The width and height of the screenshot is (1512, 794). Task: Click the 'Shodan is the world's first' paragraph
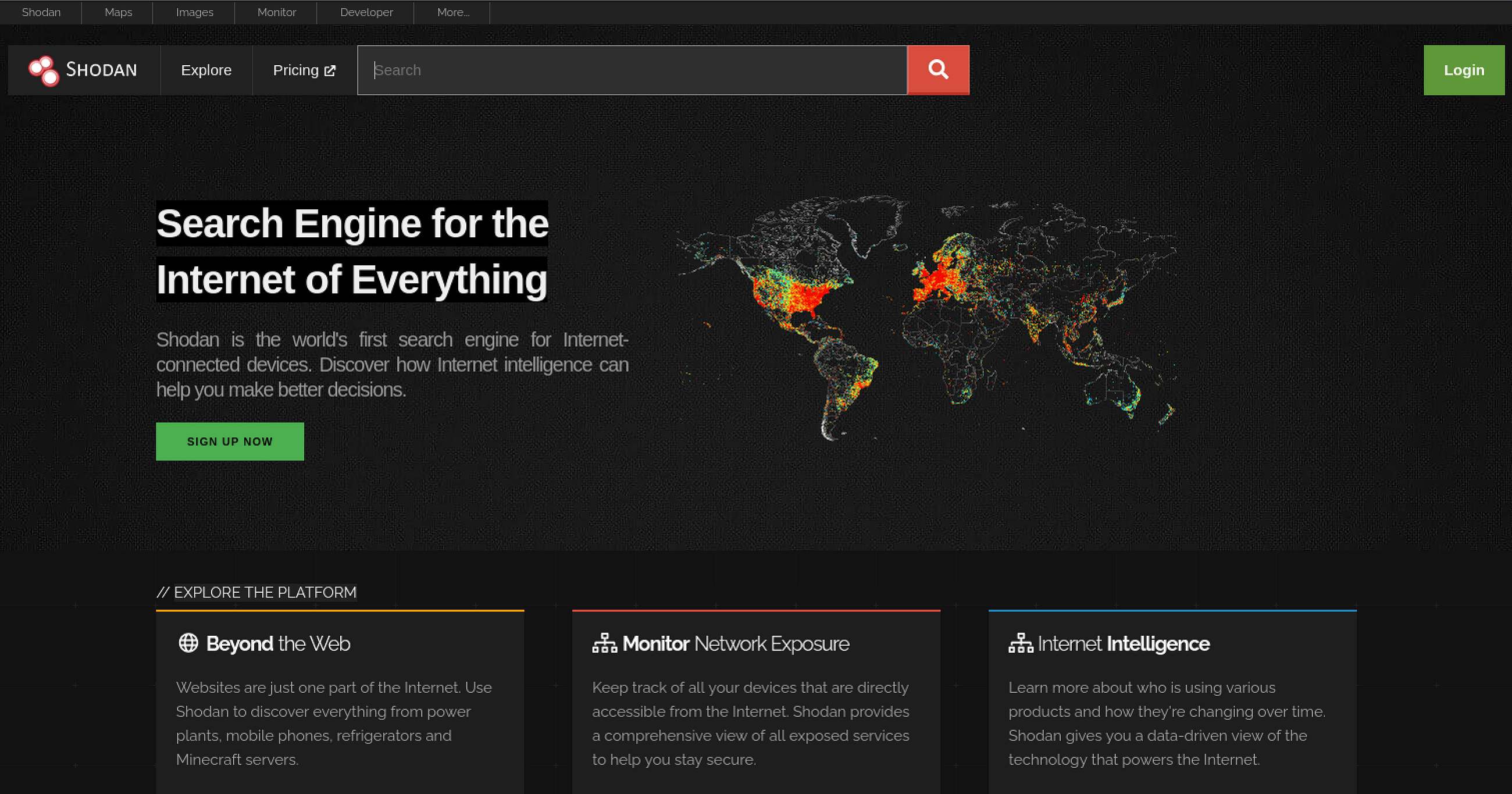(x=392, y=365)
